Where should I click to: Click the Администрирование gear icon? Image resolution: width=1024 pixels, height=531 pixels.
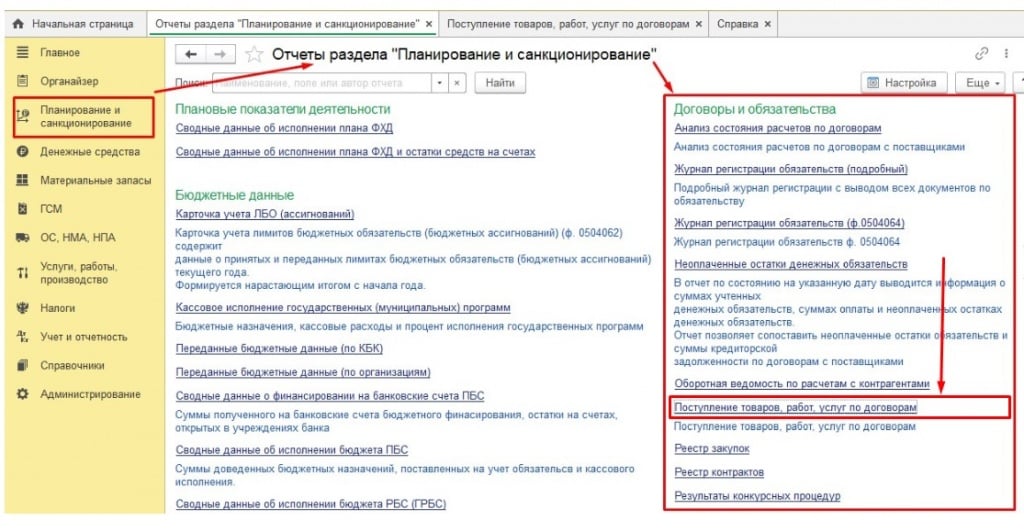coord(22,394)
